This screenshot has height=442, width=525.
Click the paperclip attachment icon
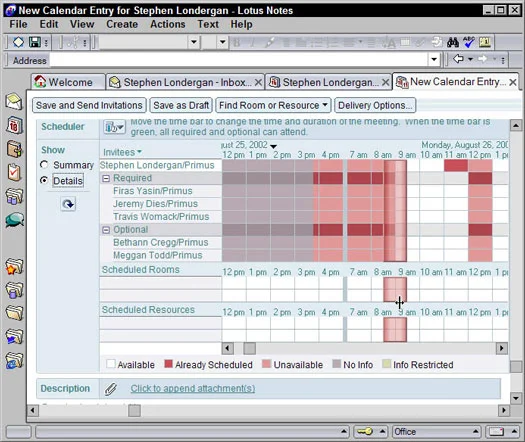[x=111, y=389]
